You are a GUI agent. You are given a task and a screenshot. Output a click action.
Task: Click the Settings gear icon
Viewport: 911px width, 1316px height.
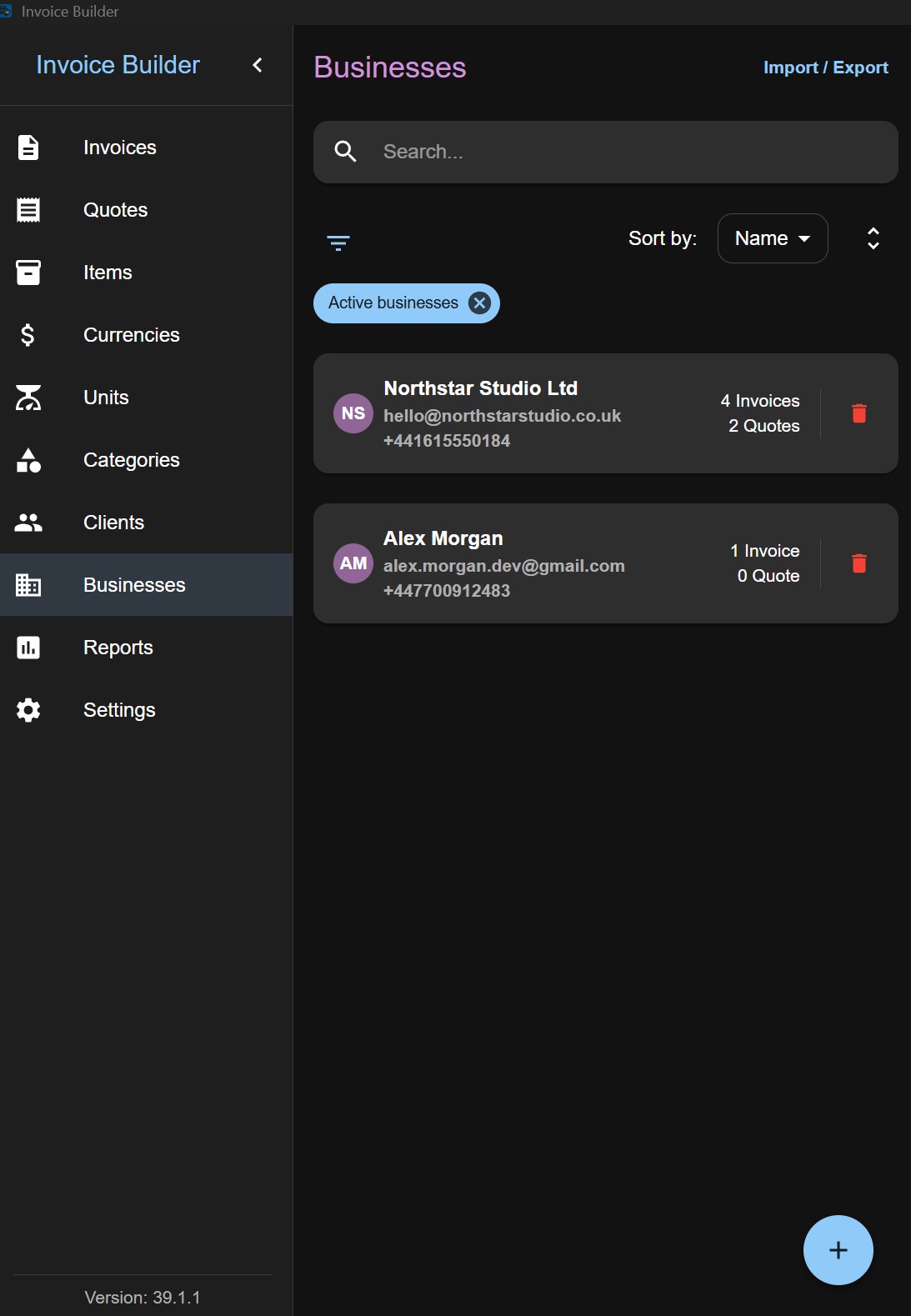pyautogui.click(x=28, y=710)
